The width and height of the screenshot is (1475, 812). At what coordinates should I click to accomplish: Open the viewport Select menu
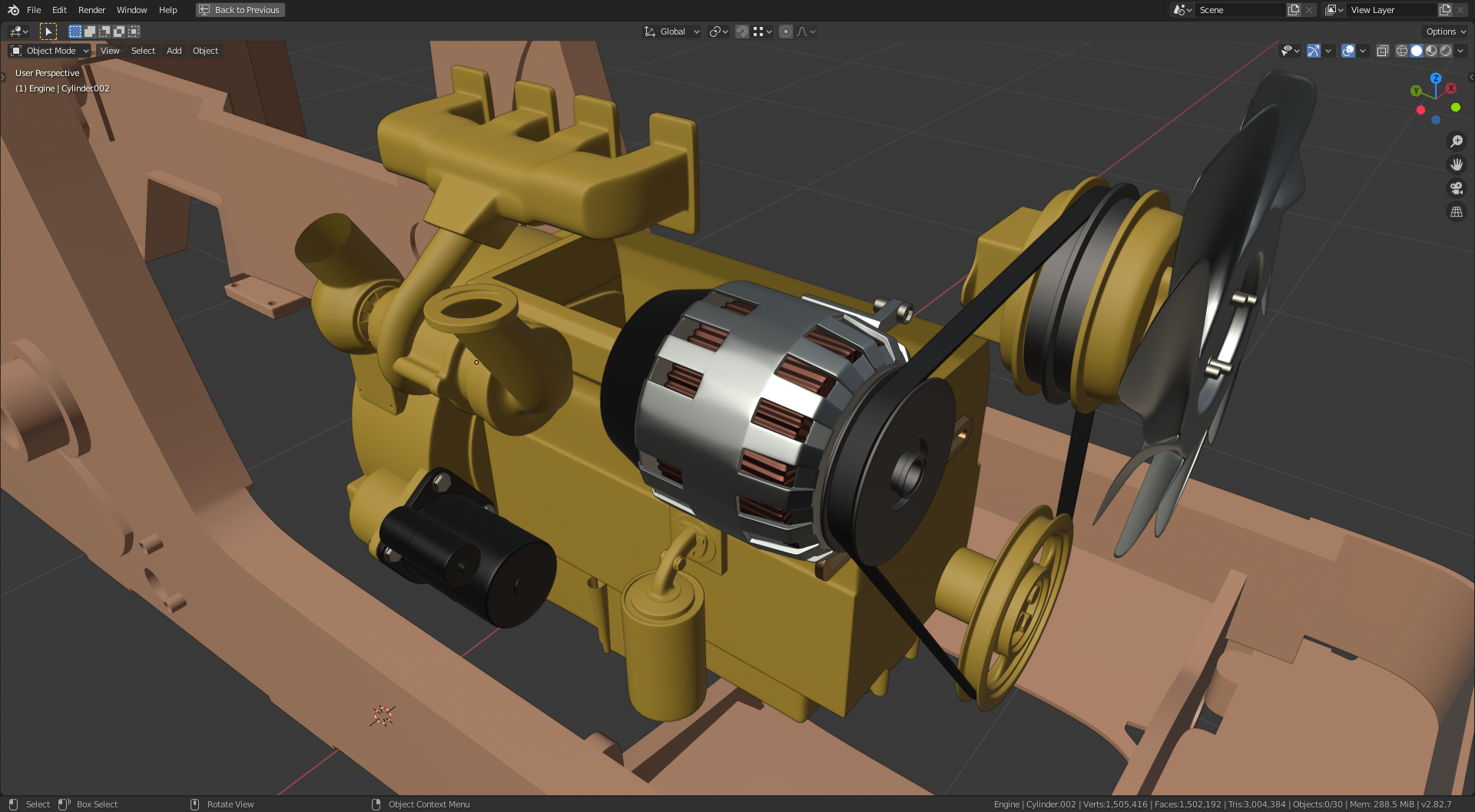pos(143,51)
